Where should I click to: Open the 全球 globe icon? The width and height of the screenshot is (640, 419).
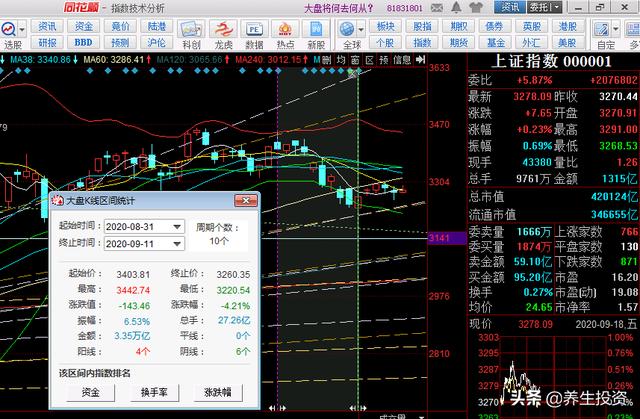tap(347, 29)
